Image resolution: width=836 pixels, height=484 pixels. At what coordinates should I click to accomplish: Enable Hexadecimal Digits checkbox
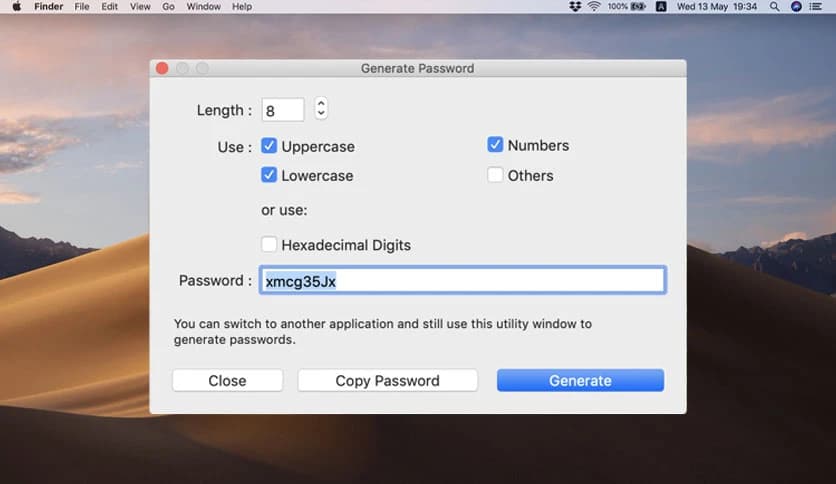269,244
